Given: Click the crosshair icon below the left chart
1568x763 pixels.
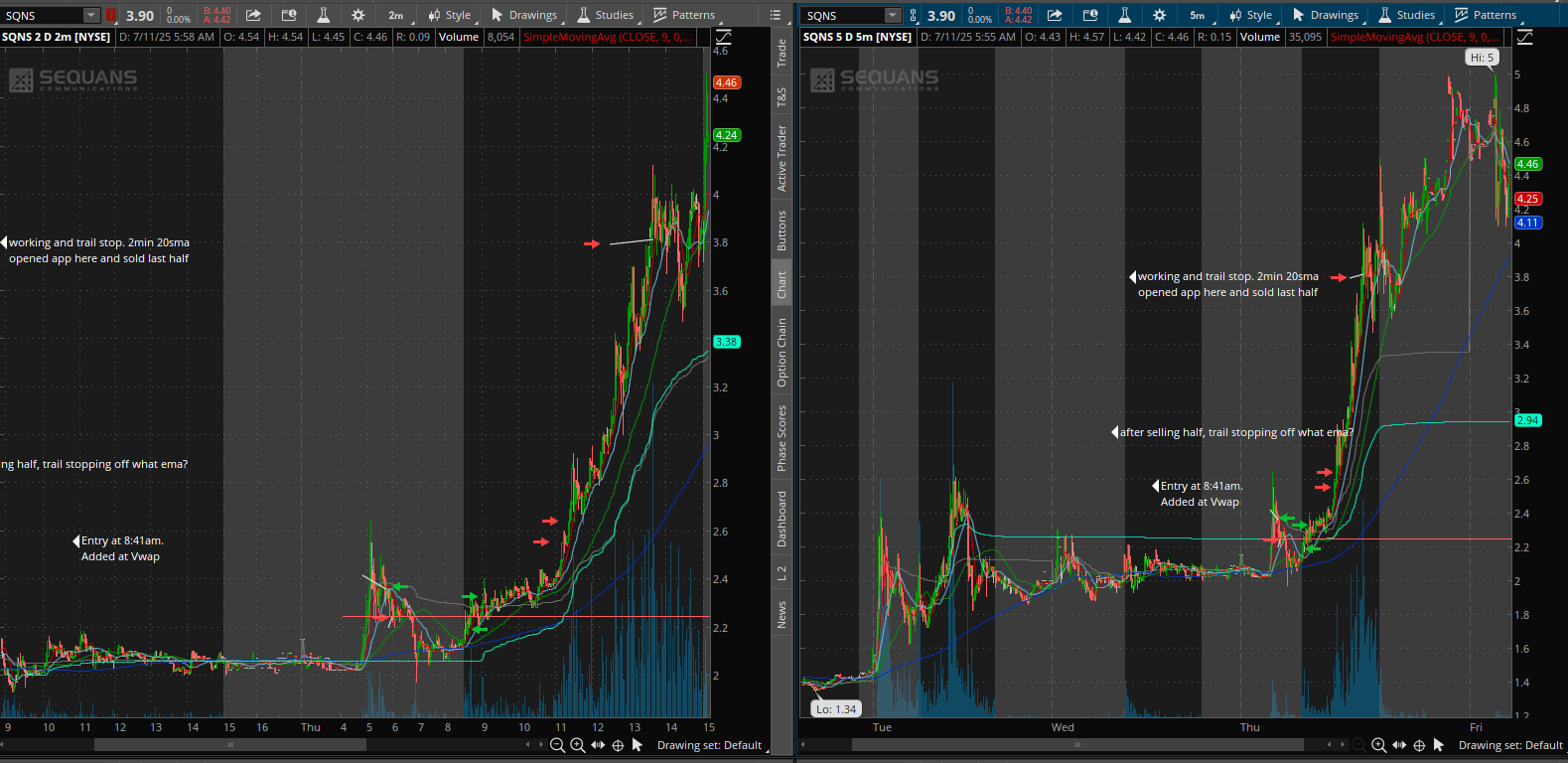Looking at the screenshot, I should point(618,745).
